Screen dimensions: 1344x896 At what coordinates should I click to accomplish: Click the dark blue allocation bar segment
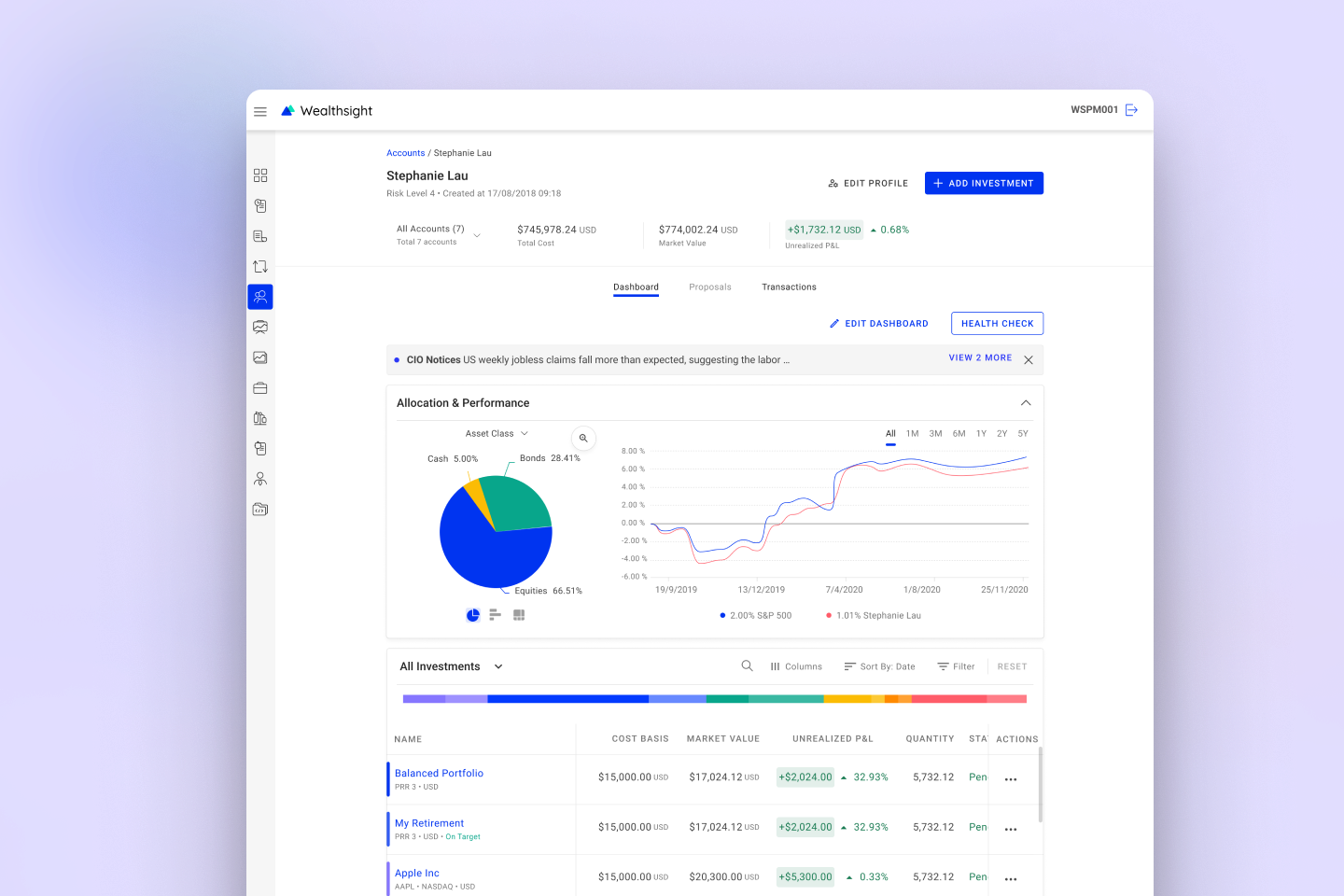click(x=567, y=699)
